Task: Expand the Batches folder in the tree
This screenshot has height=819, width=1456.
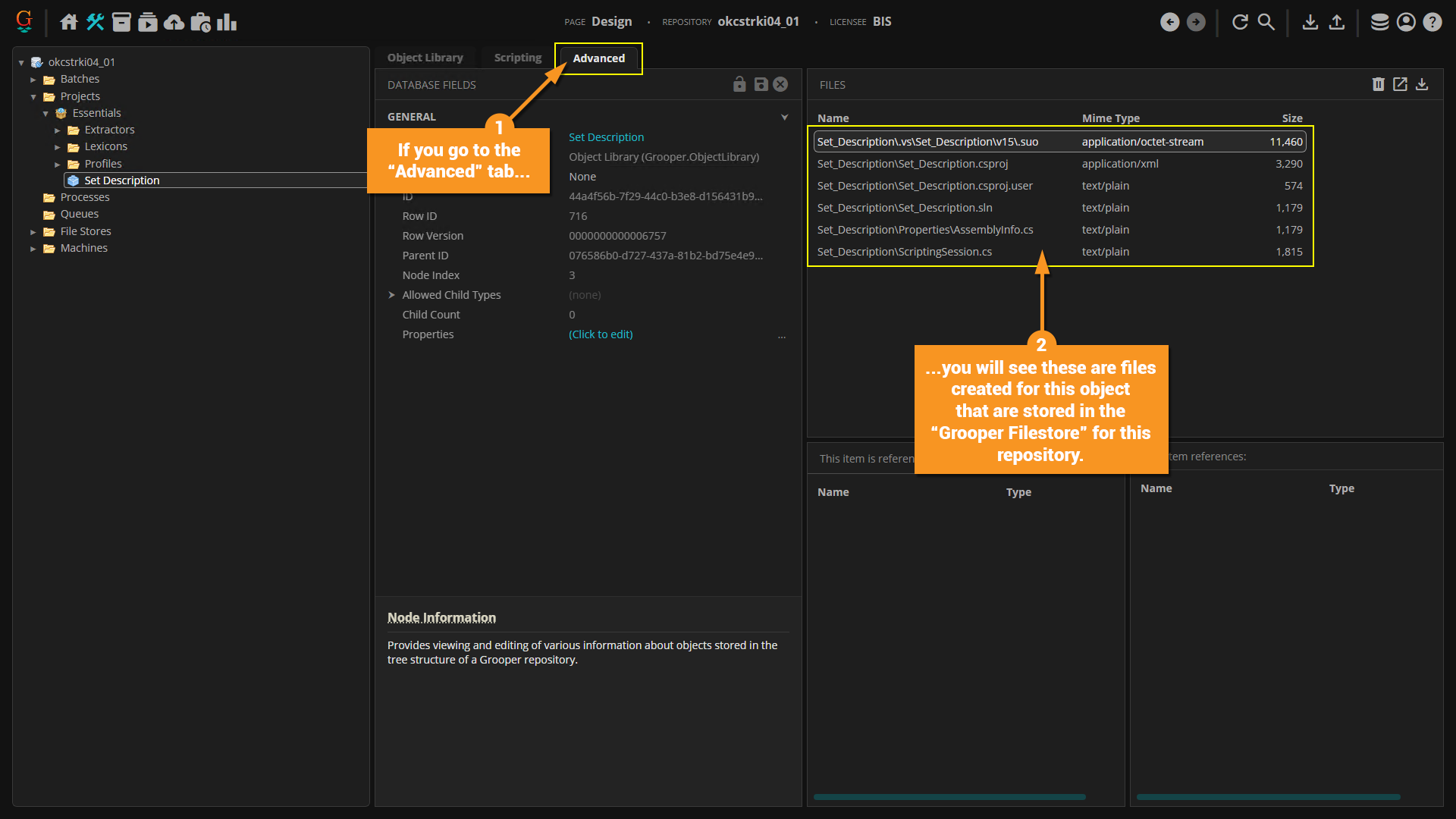Action: click(x=33, y=80)
